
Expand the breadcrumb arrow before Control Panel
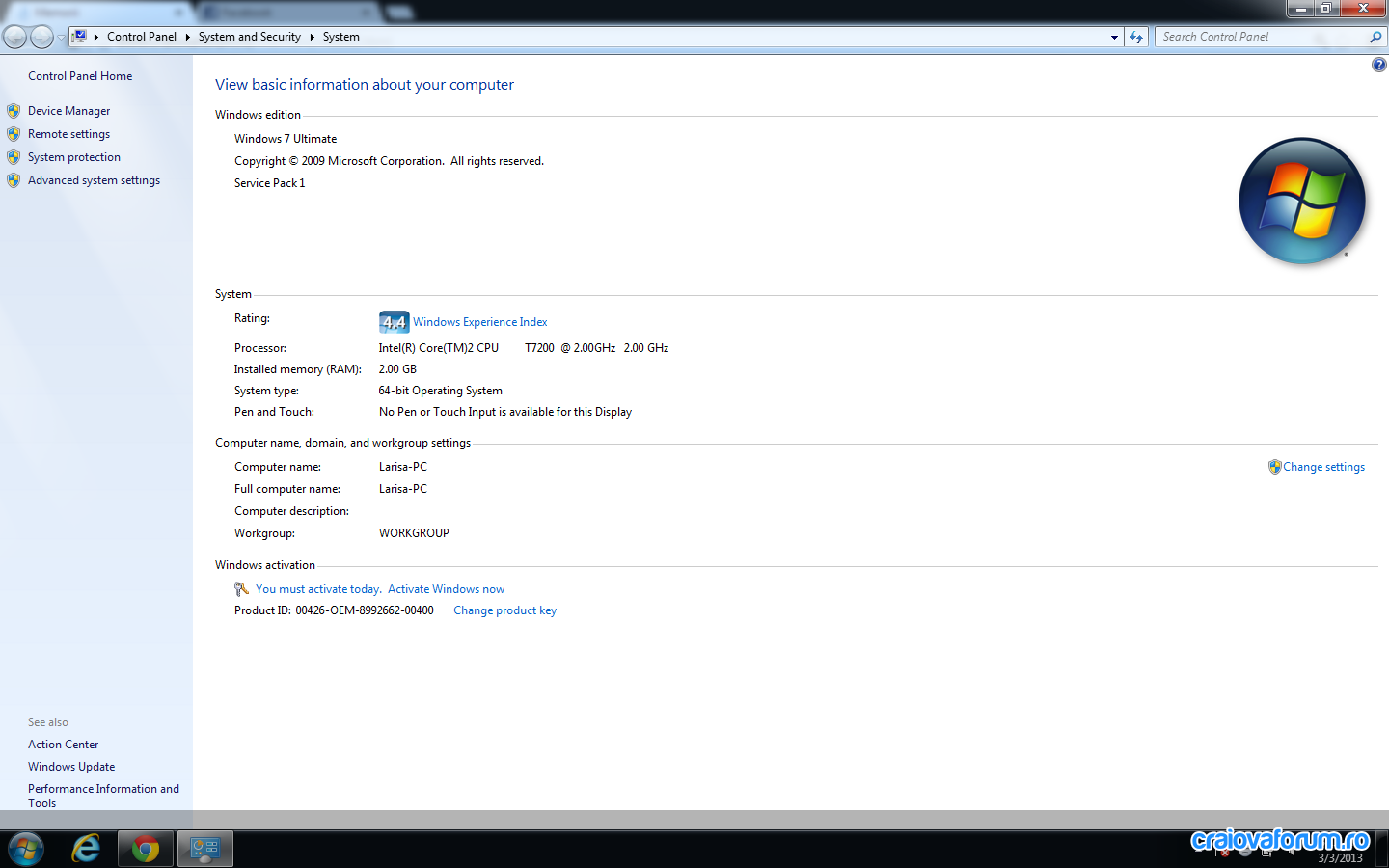coord(96,37)
